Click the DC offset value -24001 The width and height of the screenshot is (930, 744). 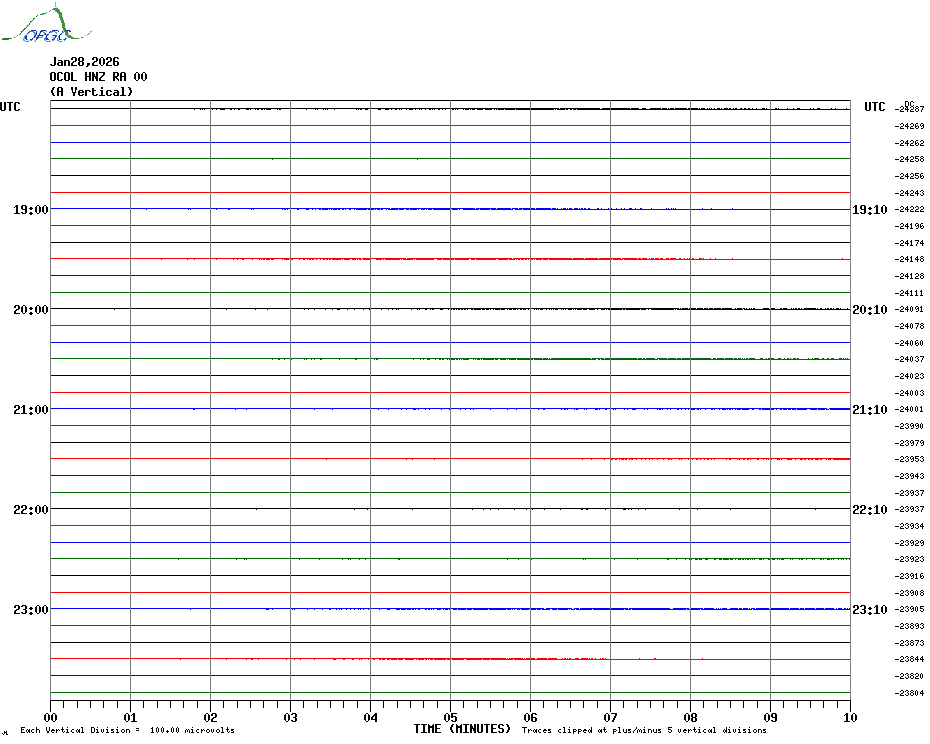point(910,410)
